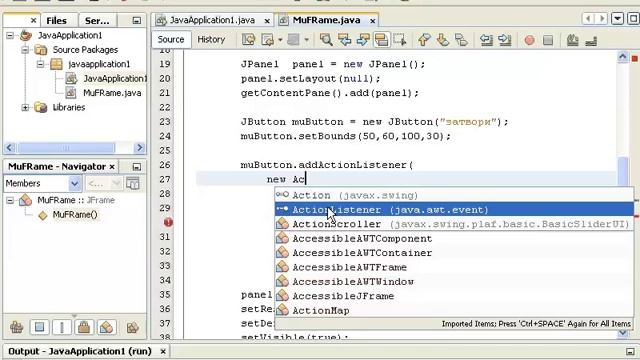Choose ActionListener (java.awt.event) completion item
640x360 pixels.
pos(454,210)
